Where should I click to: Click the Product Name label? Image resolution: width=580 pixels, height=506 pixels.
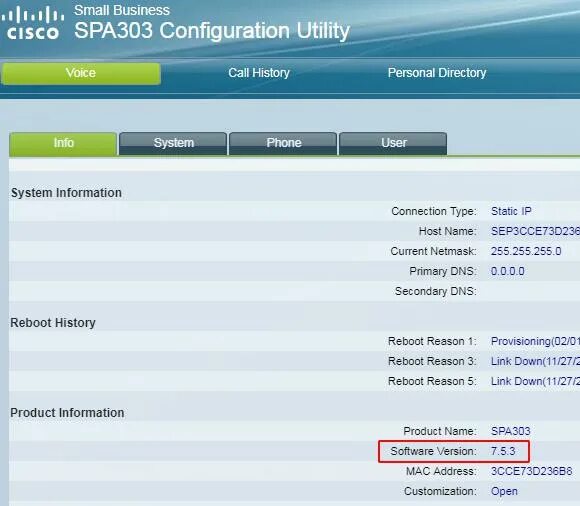pyautogui.click(x=440, y=431)
